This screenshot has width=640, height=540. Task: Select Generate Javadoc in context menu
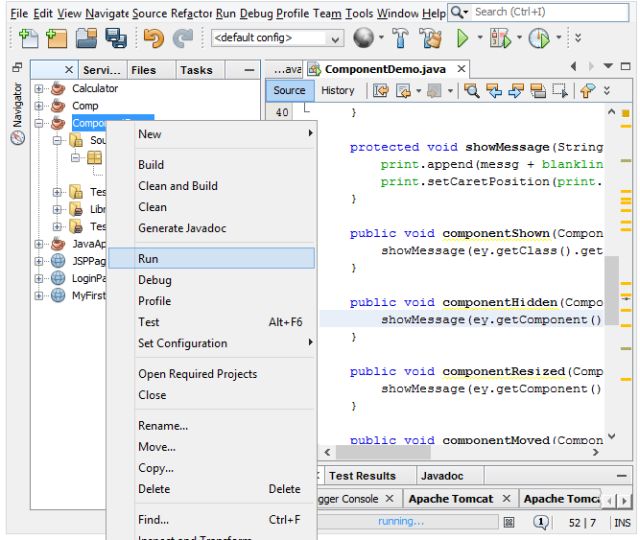click(212, 228)
